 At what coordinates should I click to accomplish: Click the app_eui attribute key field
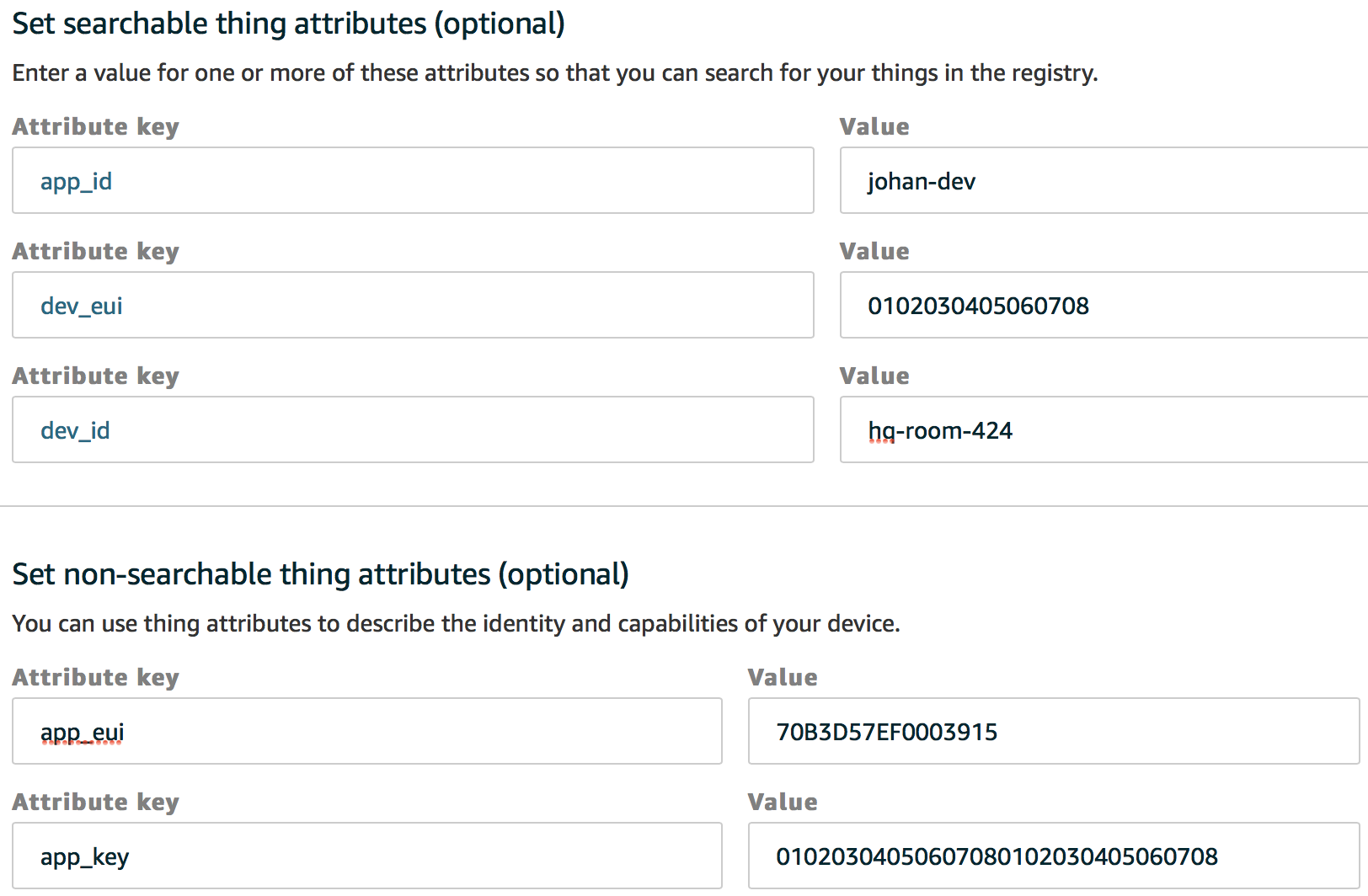point(367,732)
